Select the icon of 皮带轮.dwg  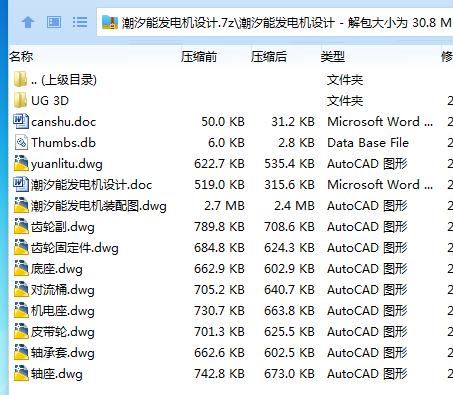[21, 331]
